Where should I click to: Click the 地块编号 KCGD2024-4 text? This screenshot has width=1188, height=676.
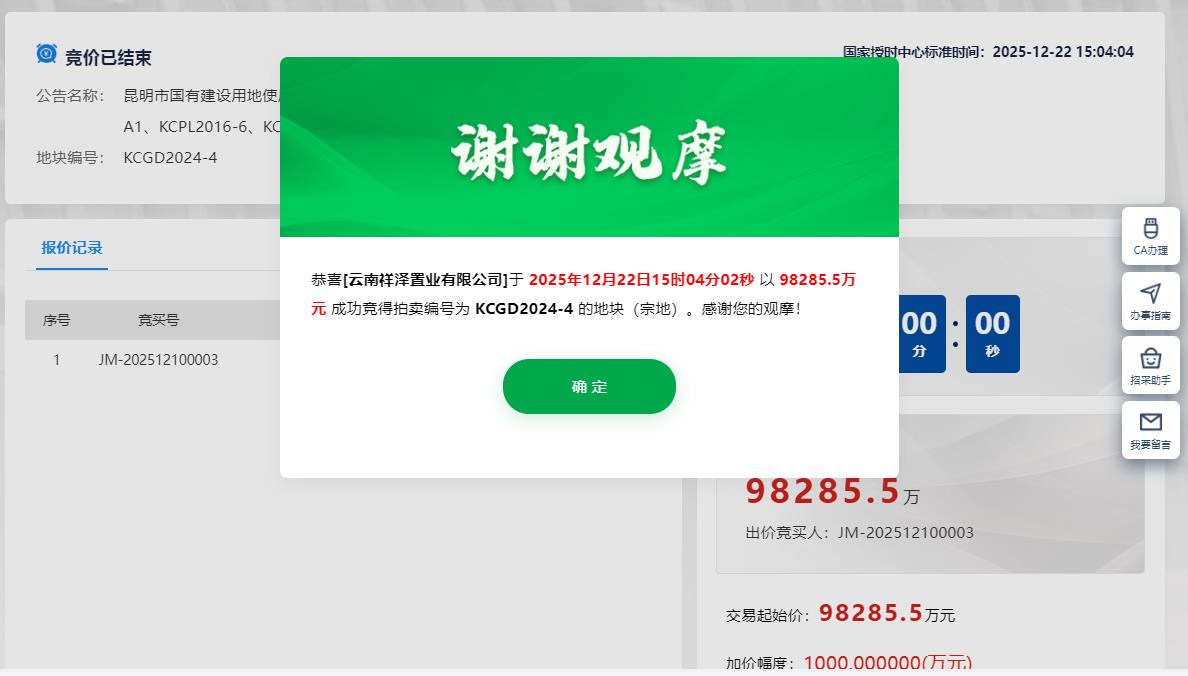tap(170, 158)
